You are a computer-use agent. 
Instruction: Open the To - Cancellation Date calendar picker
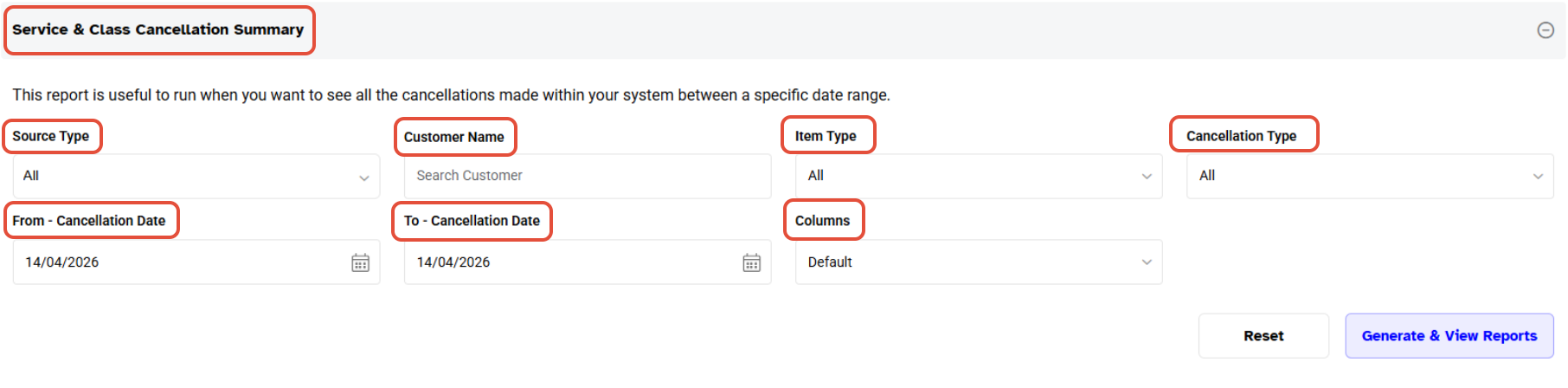click(x=751, y=262)
